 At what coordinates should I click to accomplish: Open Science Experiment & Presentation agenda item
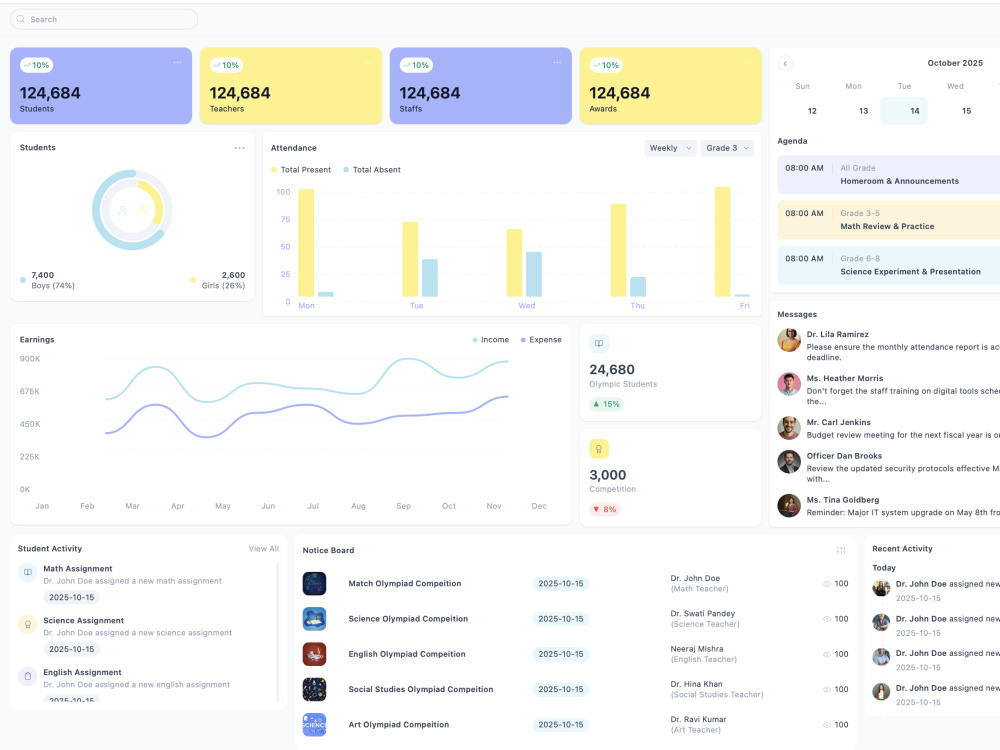(889, 265)
